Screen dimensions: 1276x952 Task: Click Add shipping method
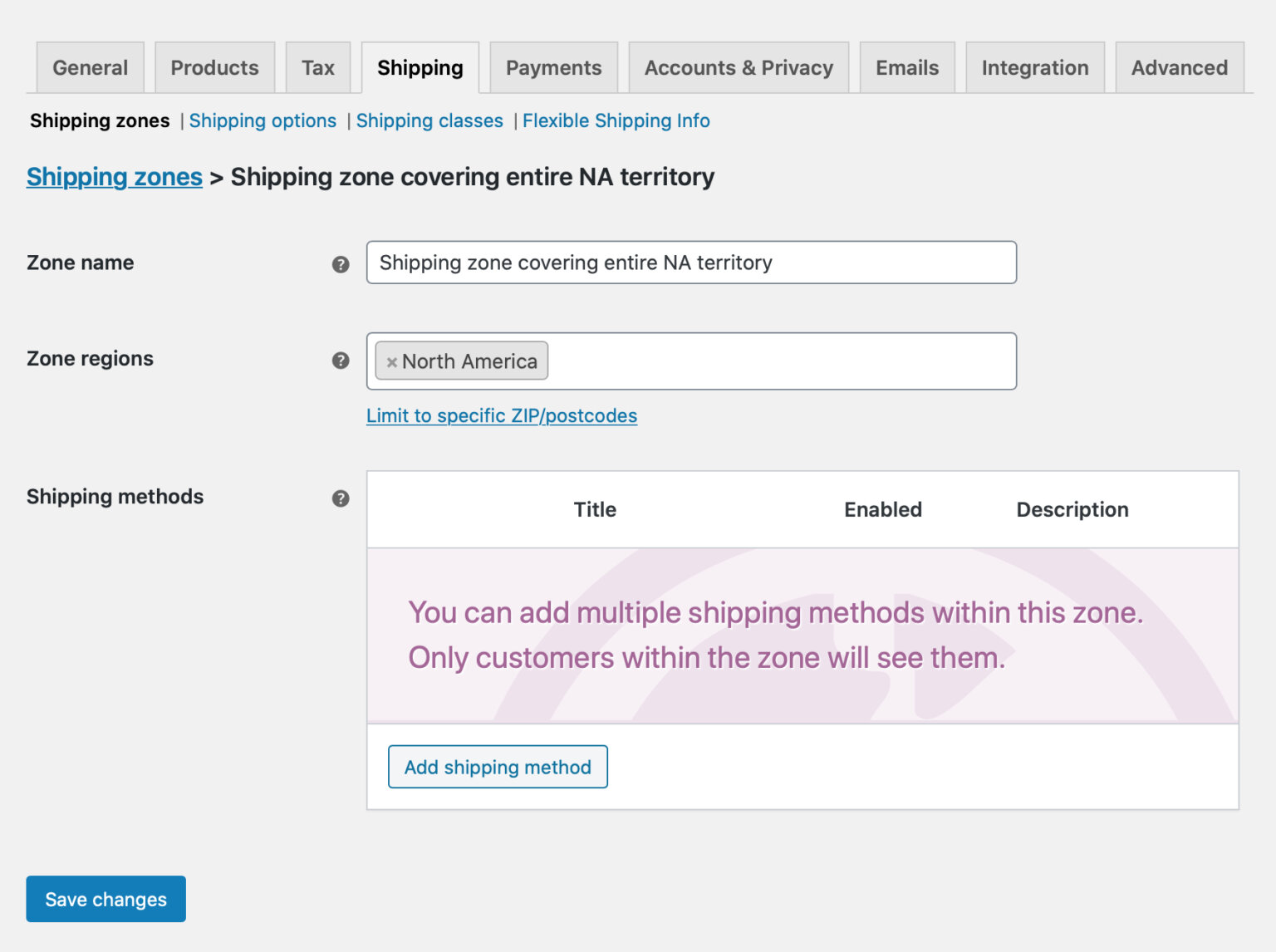click(x=497, y=767)
